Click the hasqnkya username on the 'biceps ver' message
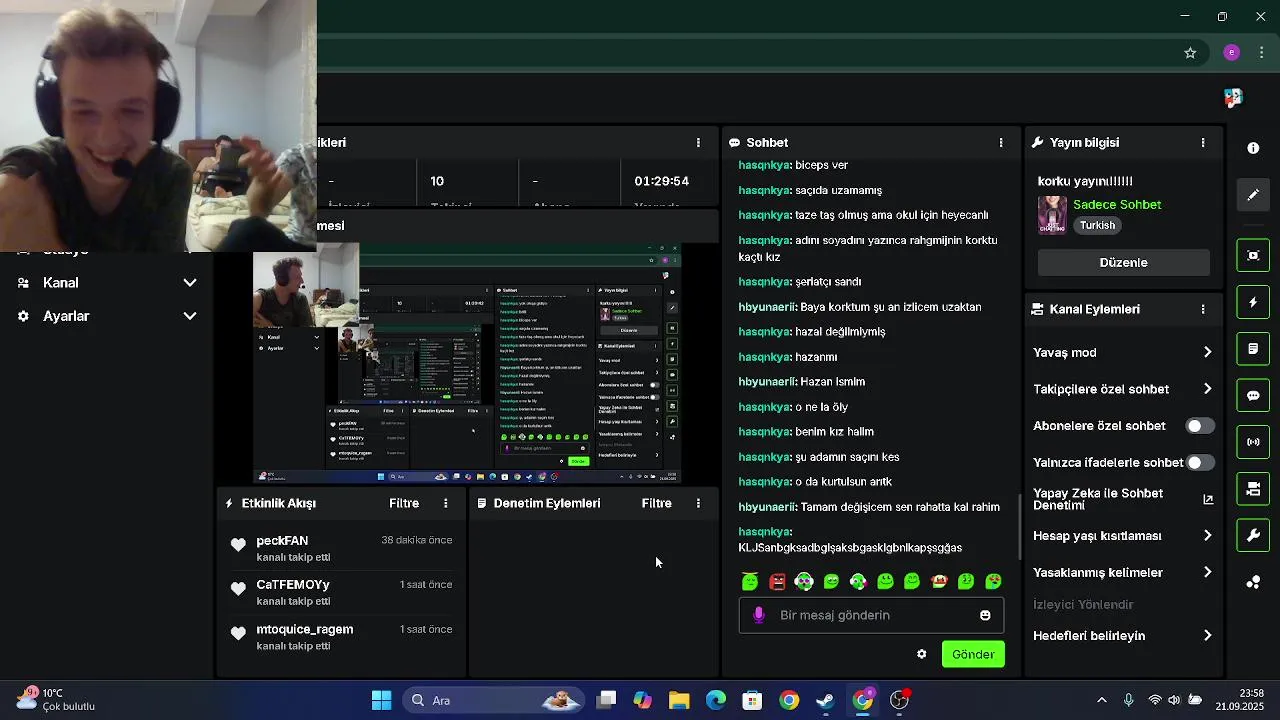 pos(764,165)
